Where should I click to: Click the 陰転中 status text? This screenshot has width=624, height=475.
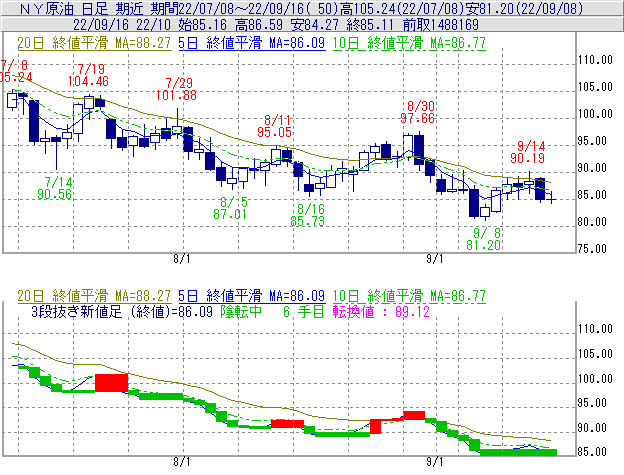click(x=241, y=311)
